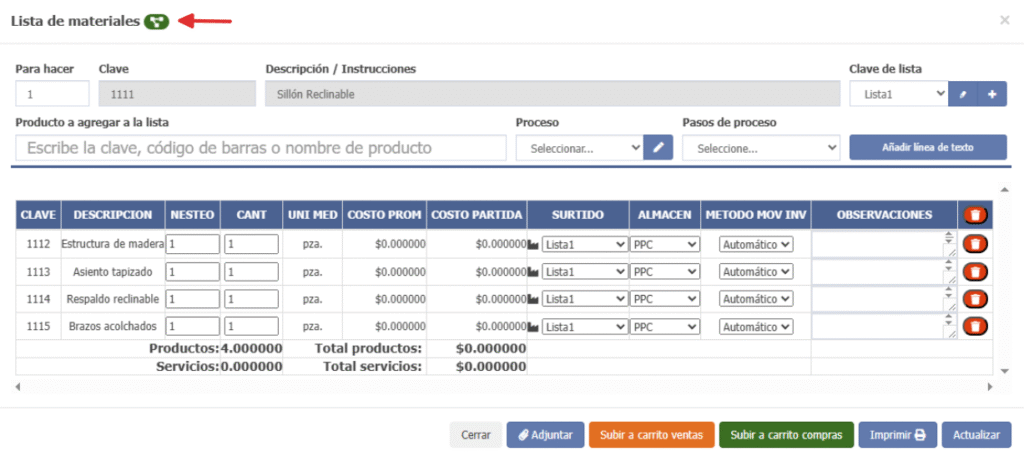Open the Pasos de proceso dropdown
The height and width of the screenshot is (462, 1024).
[x=761, y=148]
